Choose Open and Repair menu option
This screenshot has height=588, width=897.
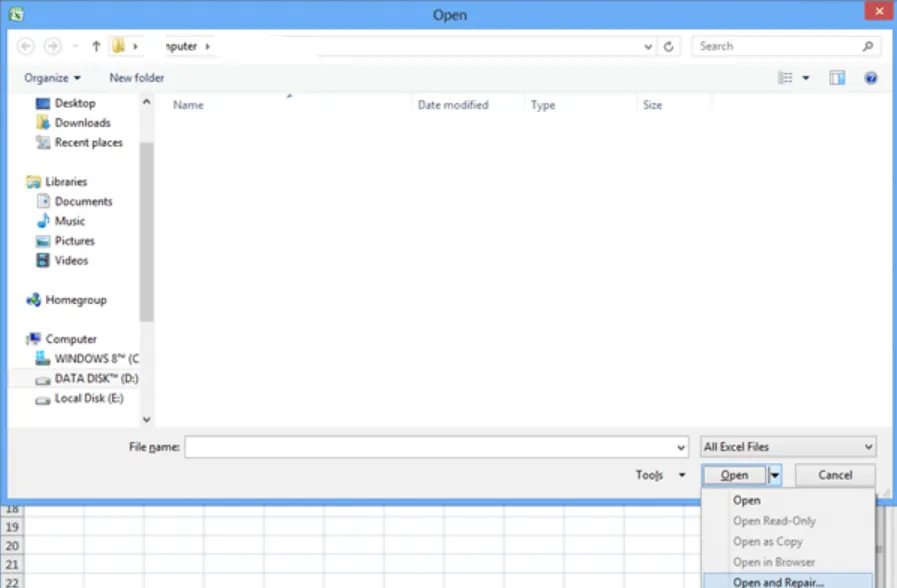[778, 581]
